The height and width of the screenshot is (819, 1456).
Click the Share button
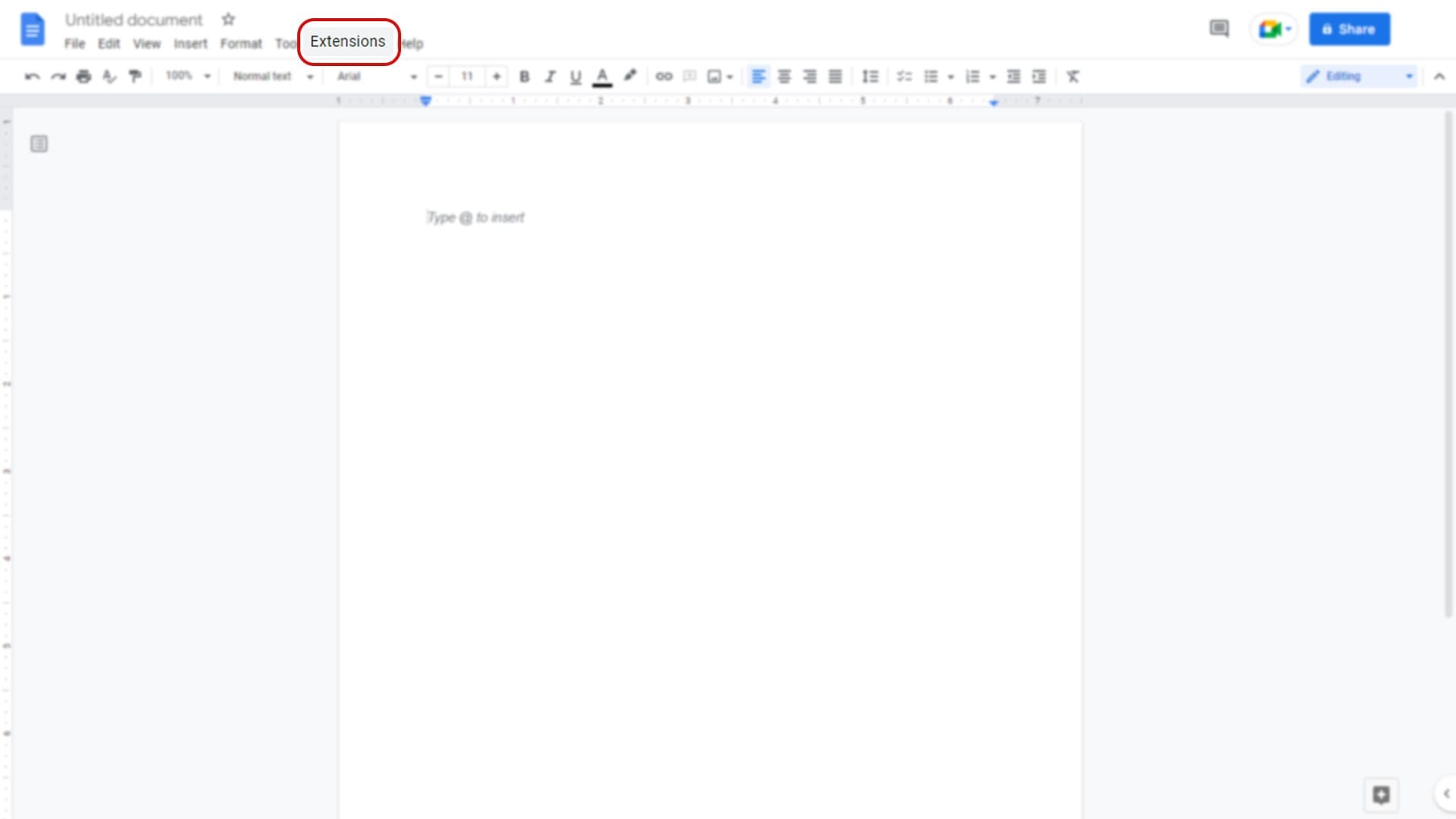pos(1349,29)
